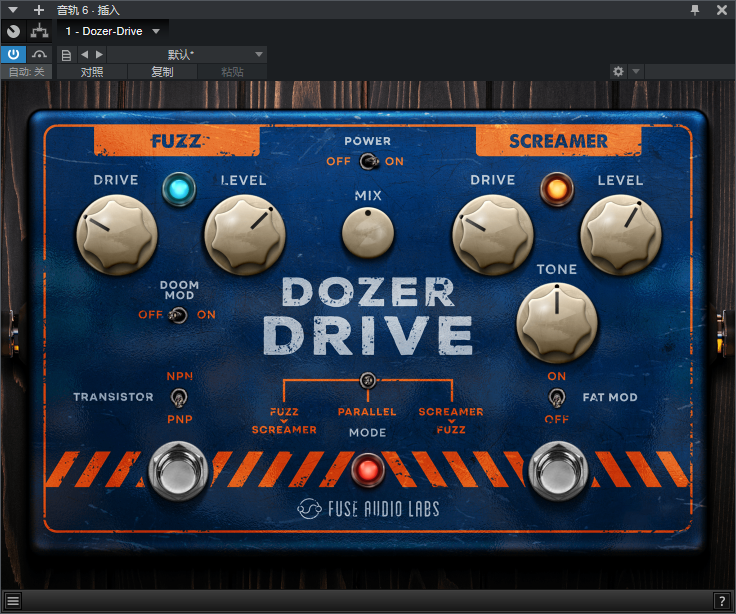Adjust the Fuzz DRIVE knob
This screenshot has height=614, width=736.
tap(116, 234)
